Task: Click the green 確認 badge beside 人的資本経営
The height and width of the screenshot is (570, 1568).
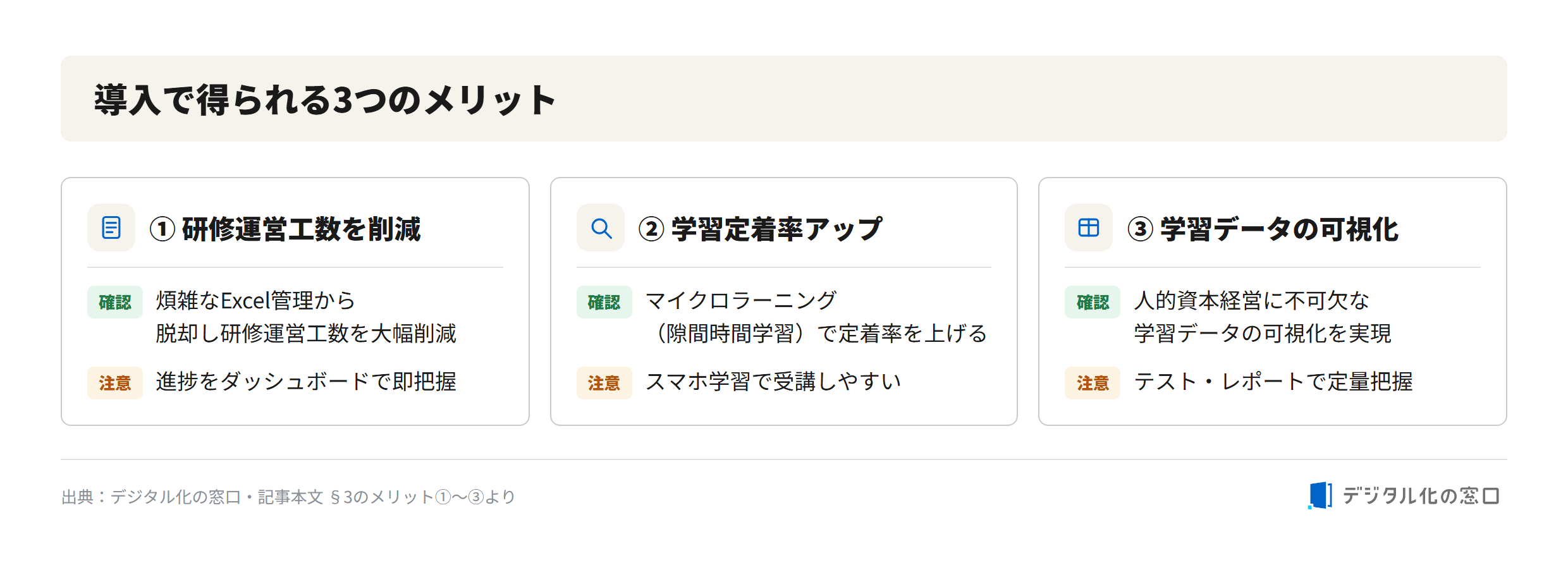Action: pos(1093,302)
